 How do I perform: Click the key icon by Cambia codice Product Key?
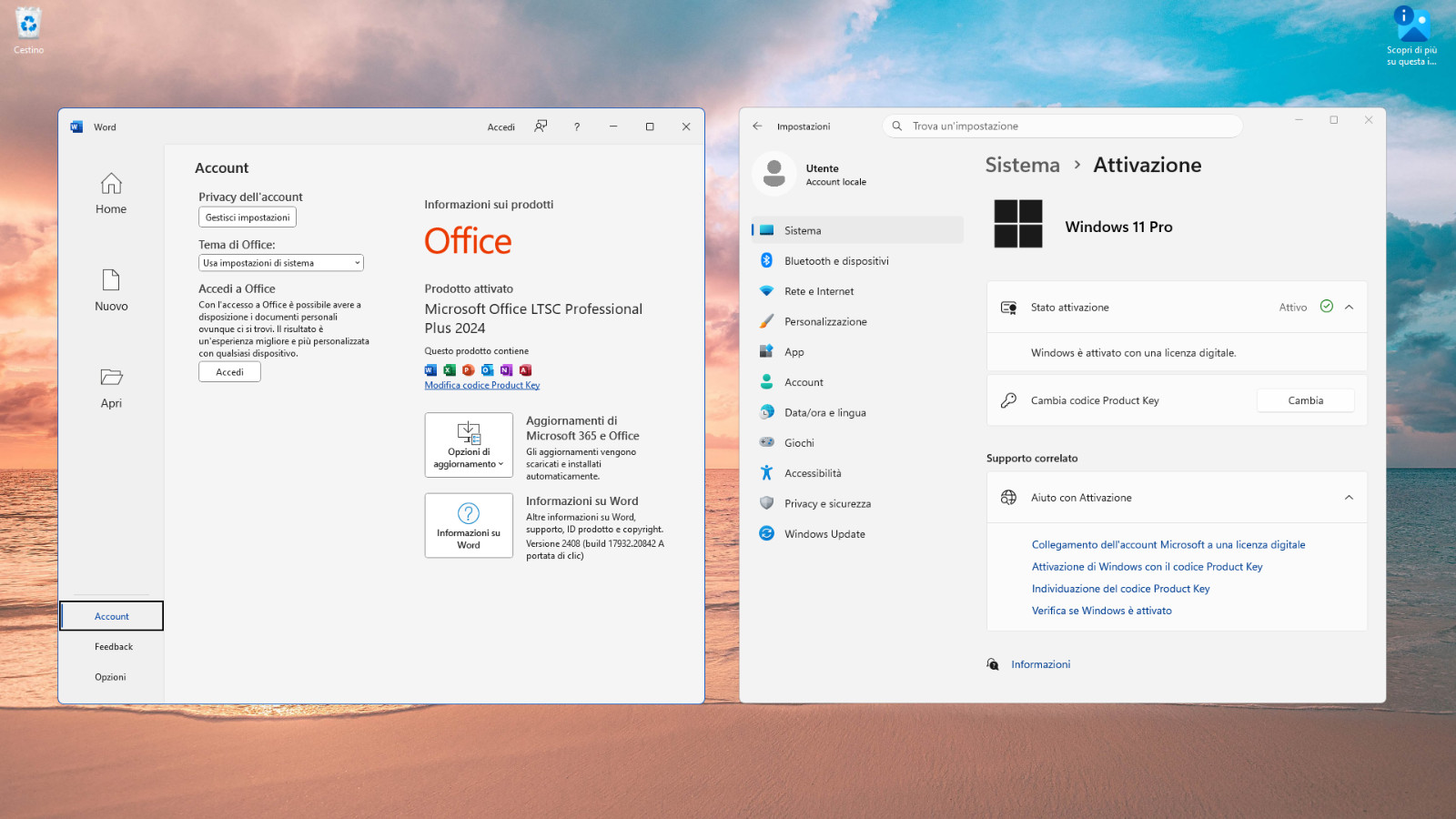pos(1008,400)
